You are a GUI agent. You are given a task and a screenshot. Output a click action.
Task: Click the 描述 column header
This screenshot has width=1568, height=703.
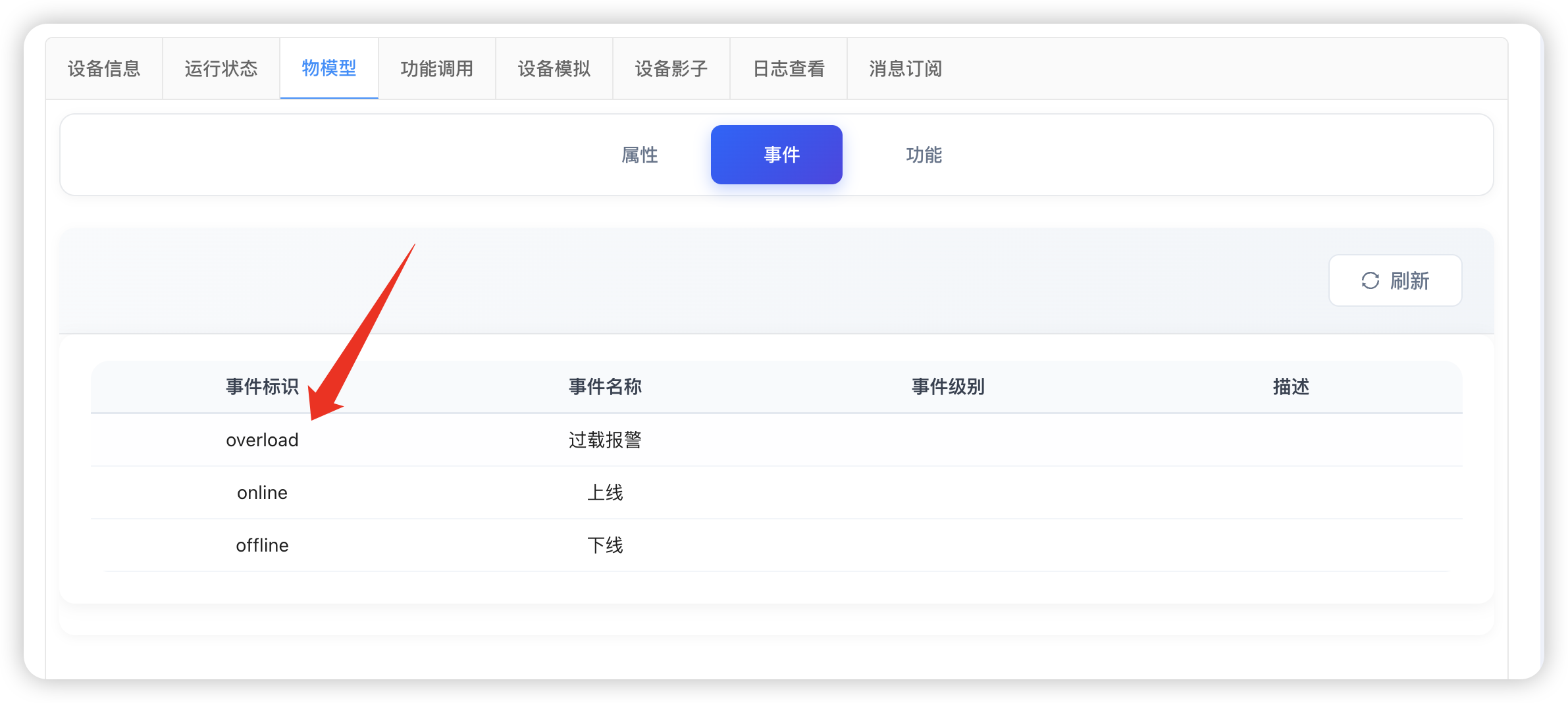coord(1290,387)
